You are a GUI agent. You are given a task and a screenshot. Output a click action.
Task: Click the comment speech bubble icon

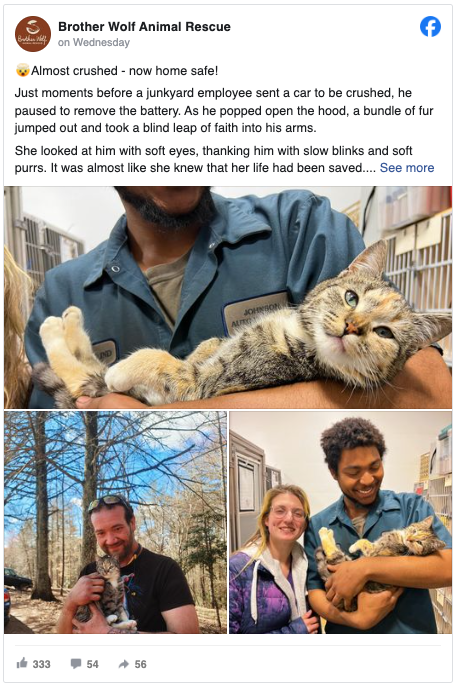pos(76,664)
